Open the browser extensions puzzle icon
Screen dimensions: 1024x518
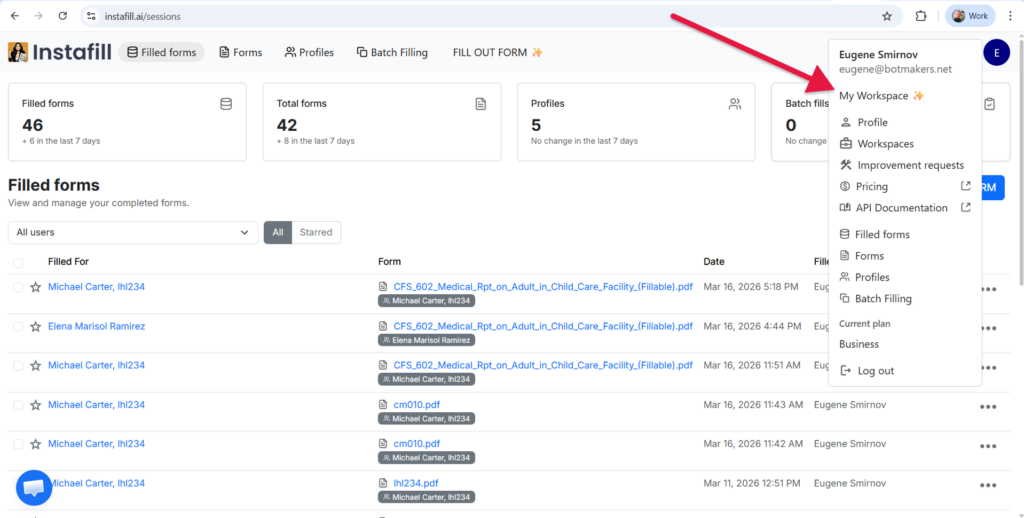pyautogui.click(x=921, y=16)
